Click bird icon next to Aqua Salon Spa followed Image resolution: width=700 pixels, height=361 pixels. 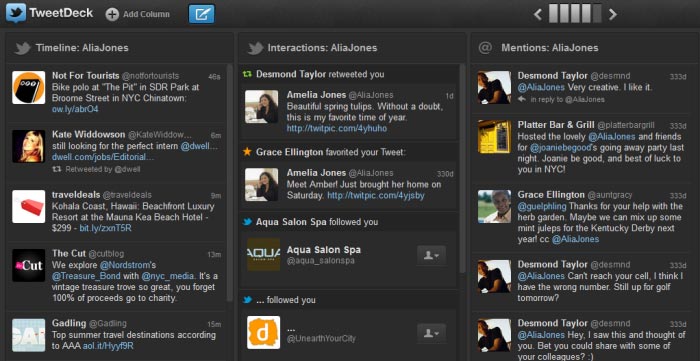tap(247, 222)
